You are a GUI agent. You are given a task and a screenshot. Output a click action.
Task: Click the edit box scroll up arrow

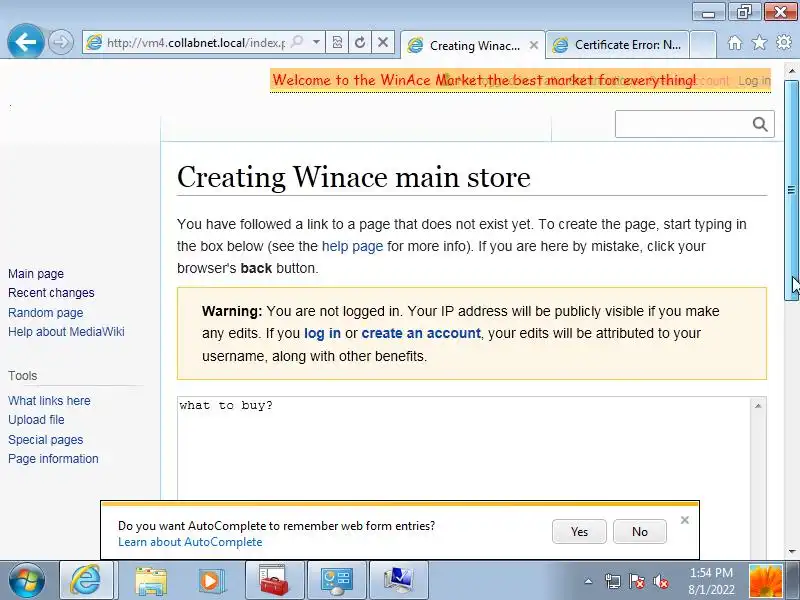[758, 406]
